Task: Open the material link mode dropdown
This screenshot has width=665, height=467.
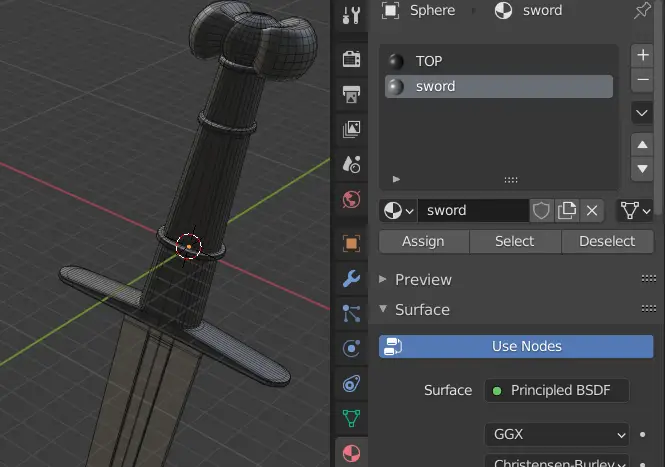Action: (634, 210)
